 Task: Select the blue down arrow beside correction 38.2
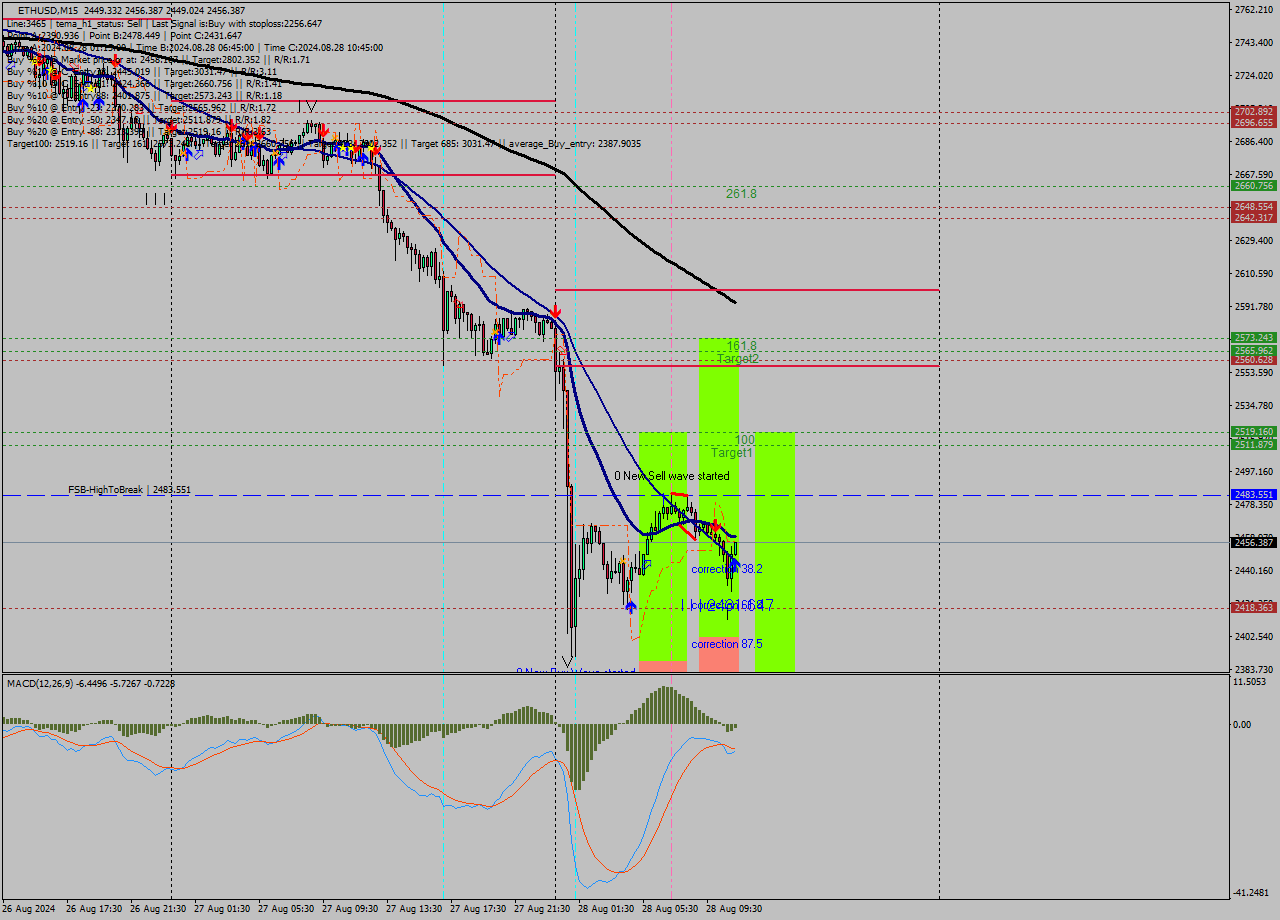(x=733, y=563)
